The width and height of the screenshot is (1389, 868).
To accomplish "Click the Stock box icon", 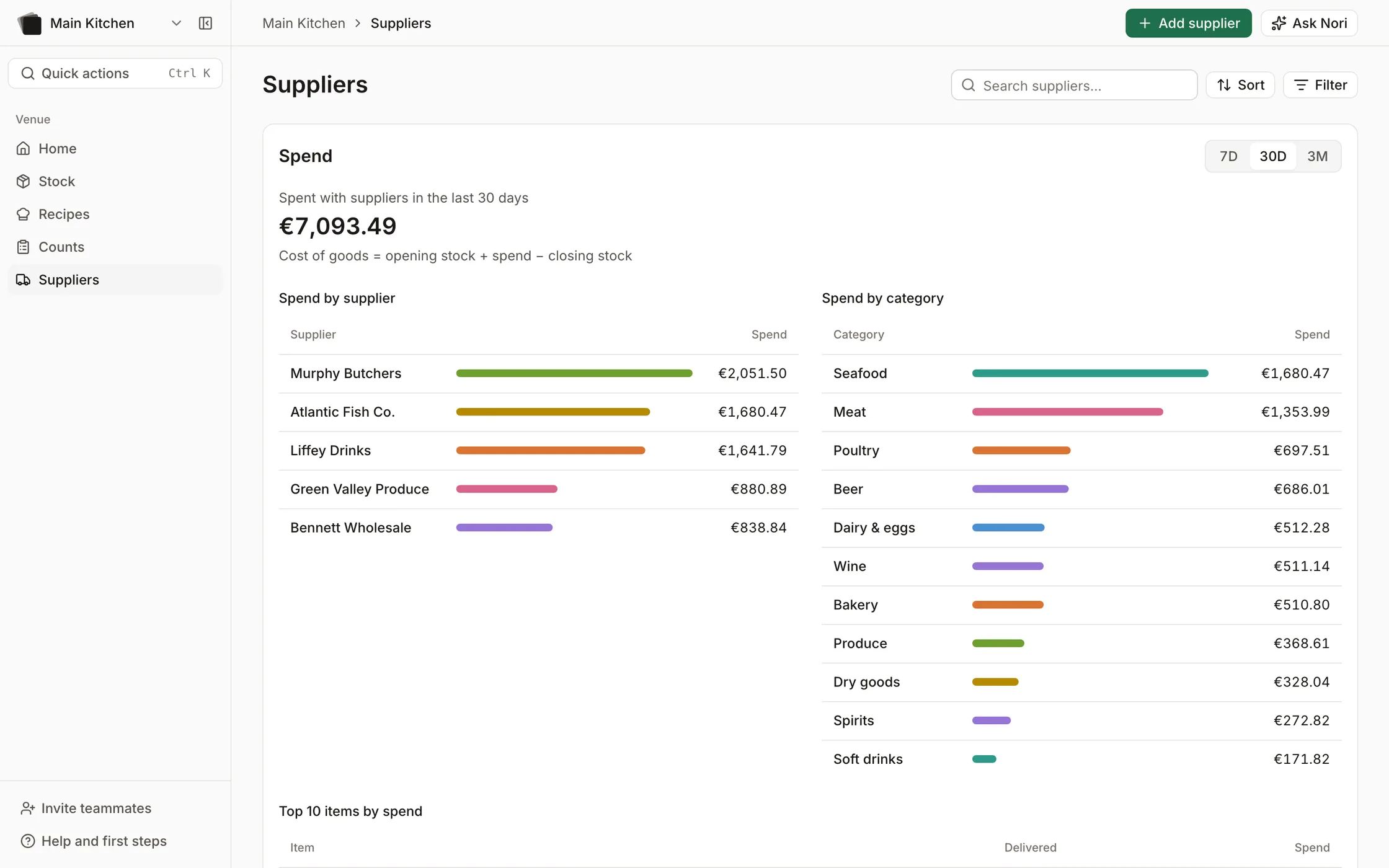I will [23, 181].
